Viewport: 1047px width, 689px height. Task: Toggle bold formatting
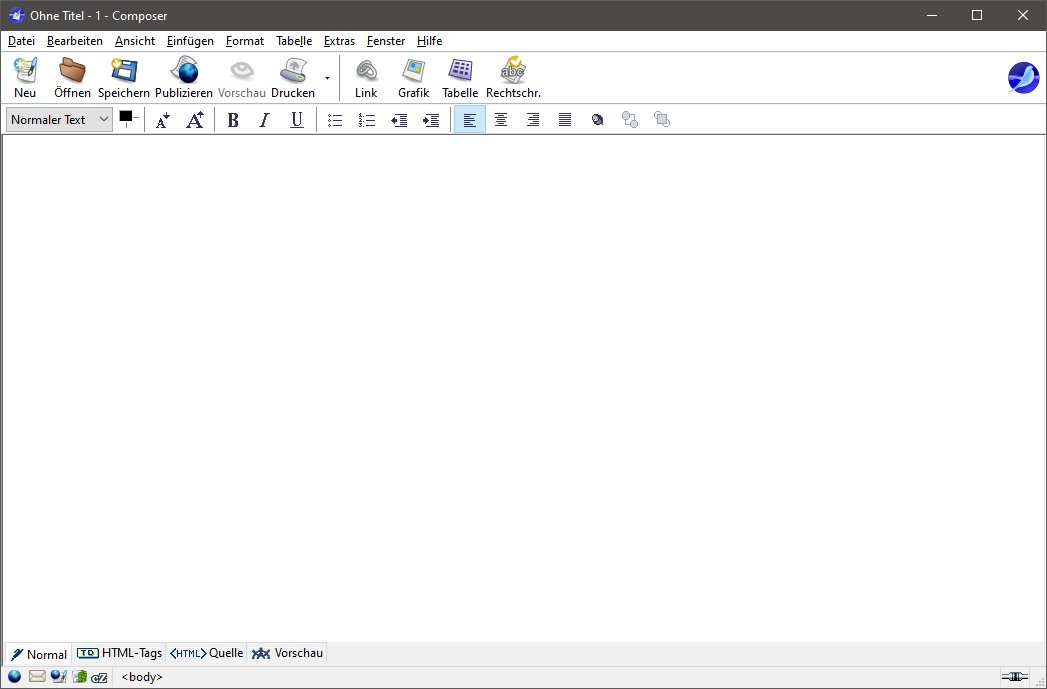pos(233,120)
